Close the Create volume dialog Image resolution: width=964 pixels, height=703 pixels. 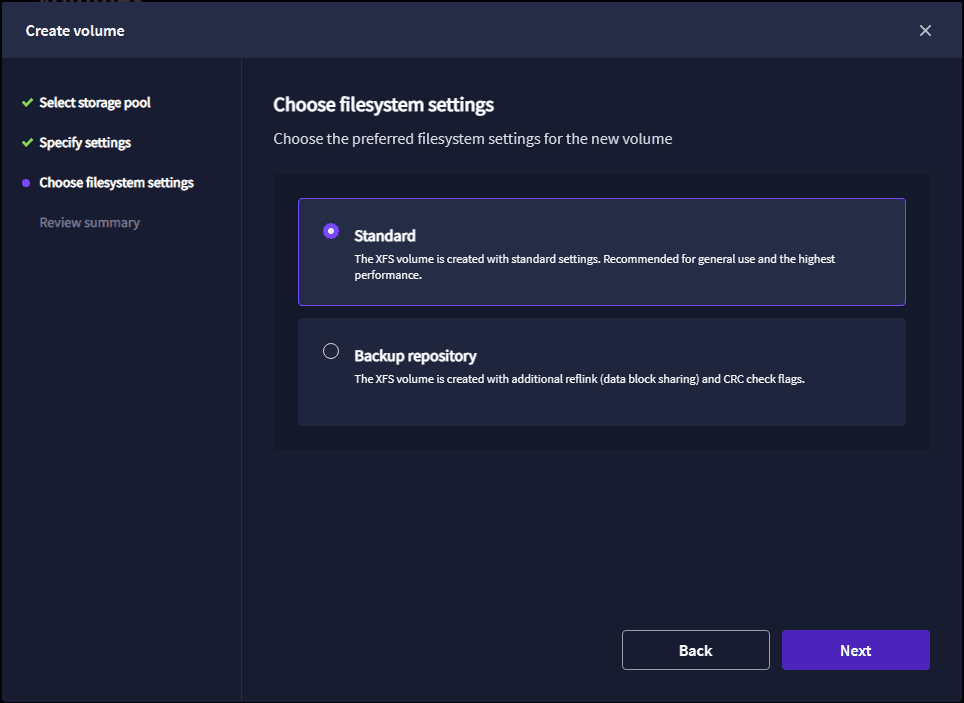(x=925, y=30)
